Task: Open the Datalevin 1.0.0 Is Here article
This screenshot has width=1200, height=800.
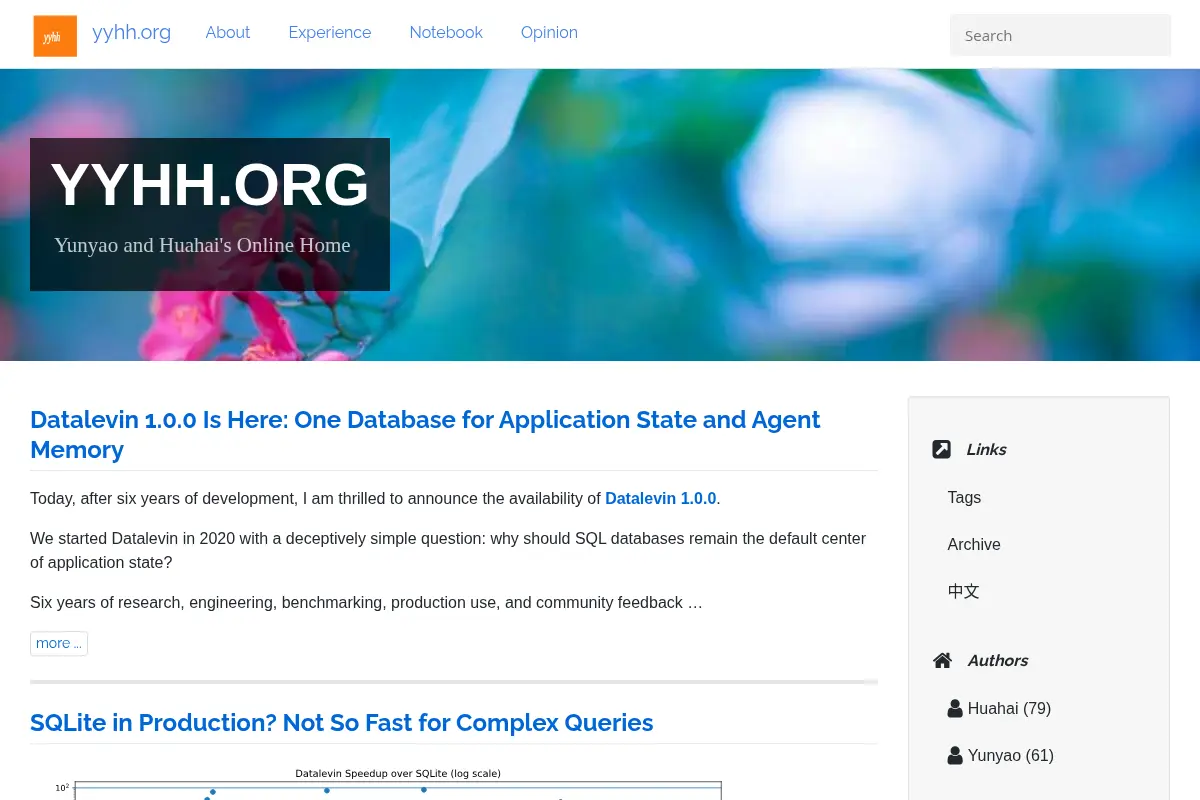Action: pyautogui.click(x=425, y=434)
